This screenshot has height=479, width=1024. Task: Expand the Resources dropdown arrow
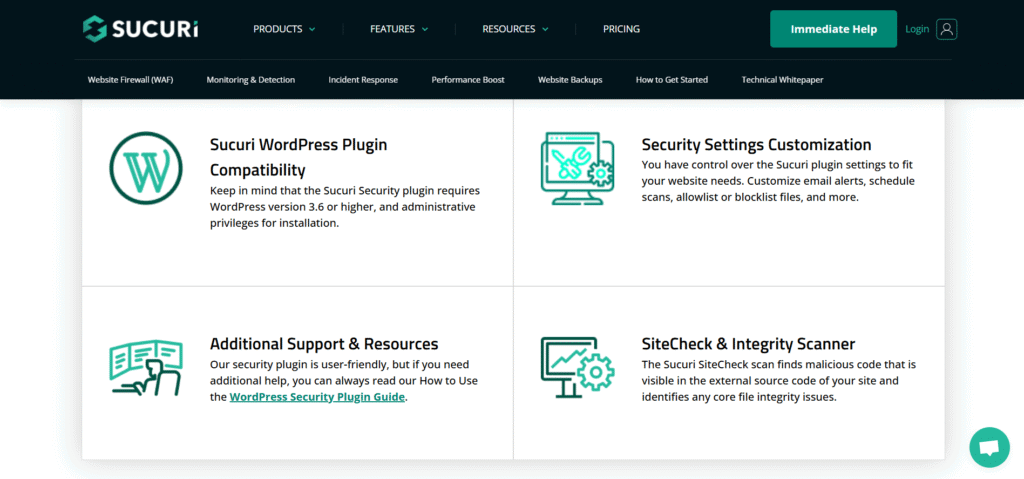coord(545,29)
